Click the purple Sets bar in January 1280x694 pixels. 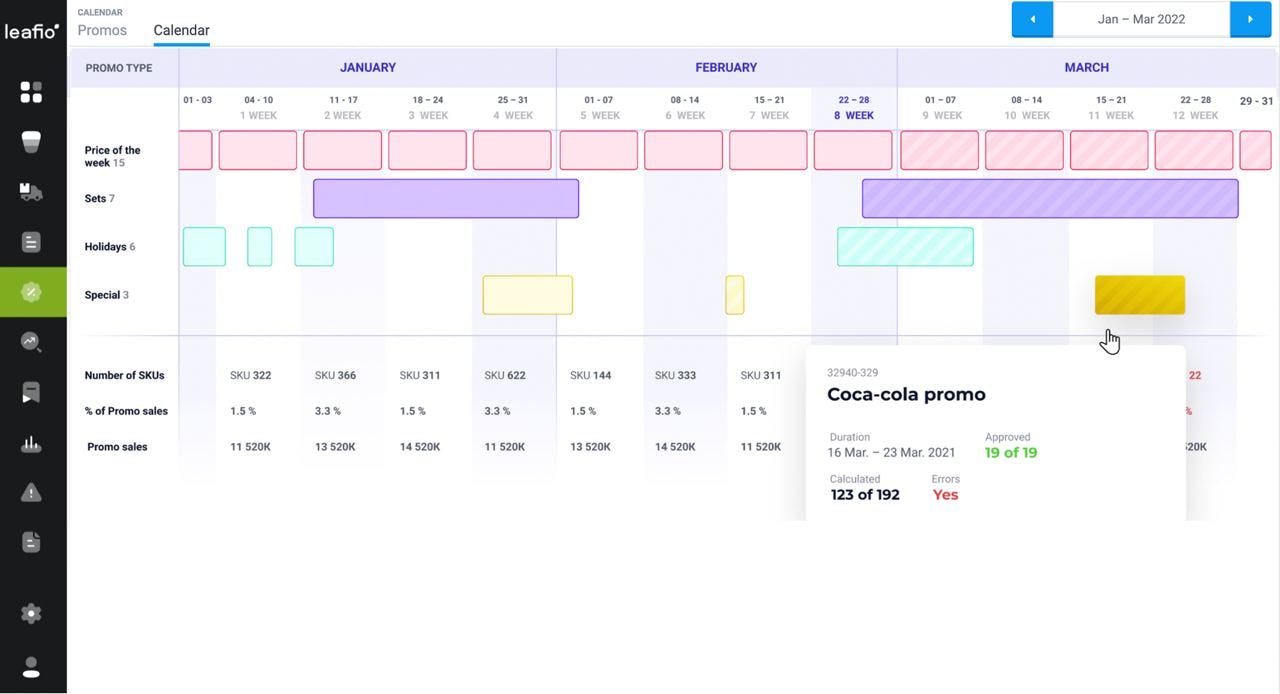point(446,198)
